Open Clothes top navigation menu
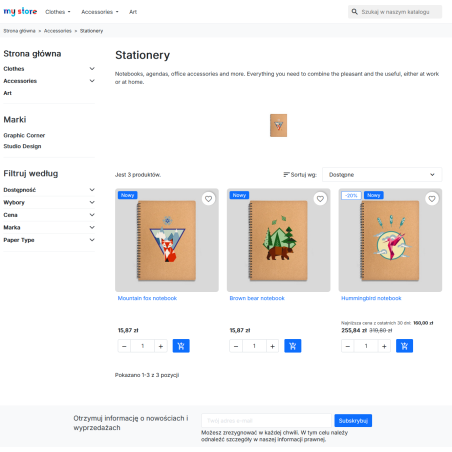Viewport: 452px width, 452px height. [58, 12]
